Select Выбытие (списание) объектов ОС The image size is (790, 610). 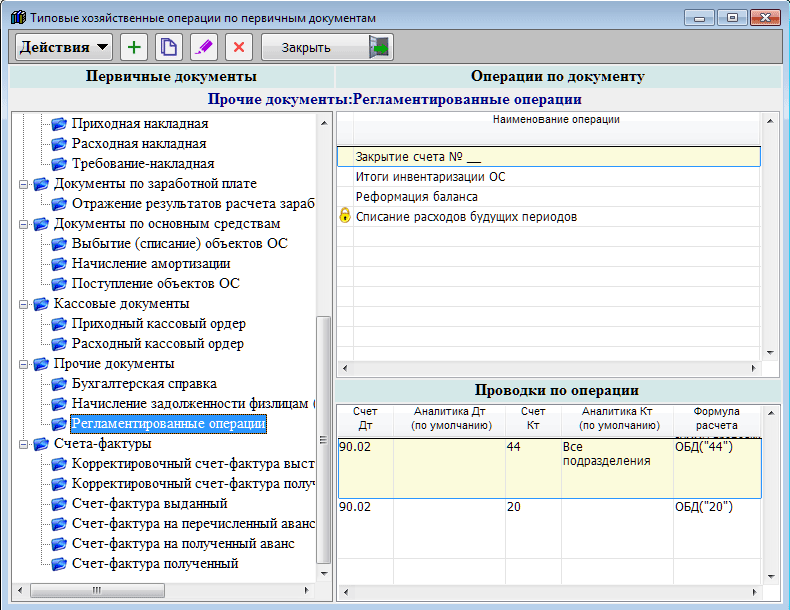click(x=179, y=243)
